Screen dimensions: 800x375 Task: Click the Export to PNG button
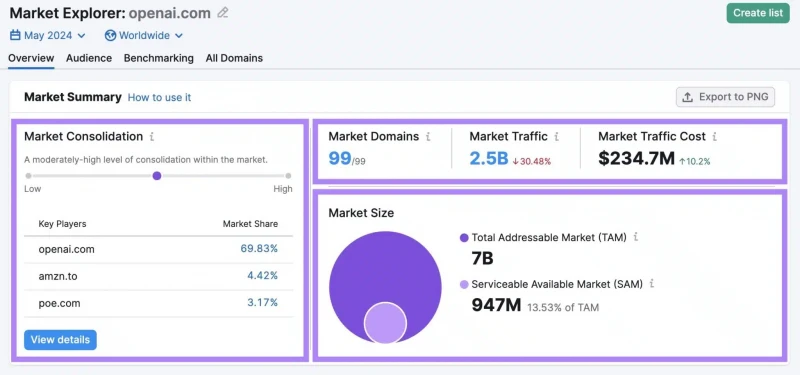[725, 97]
